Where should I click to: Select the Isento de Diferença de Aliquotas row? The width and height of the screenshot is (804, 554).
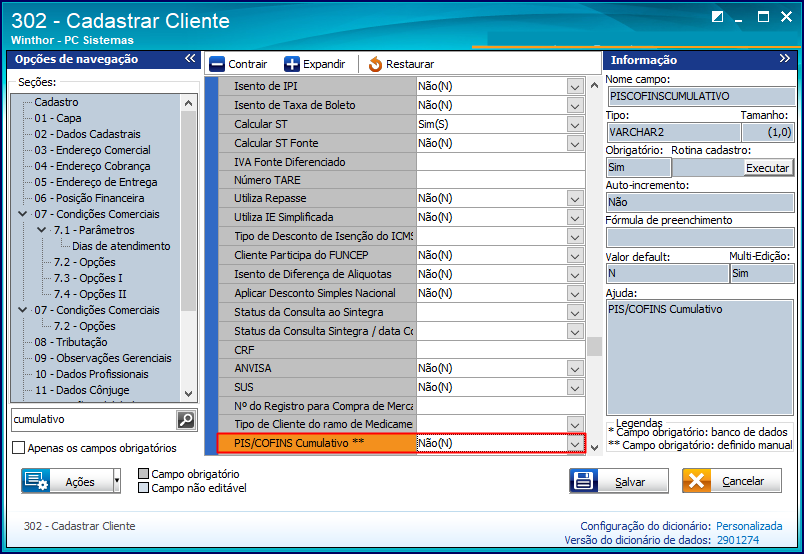coord(401,274)
